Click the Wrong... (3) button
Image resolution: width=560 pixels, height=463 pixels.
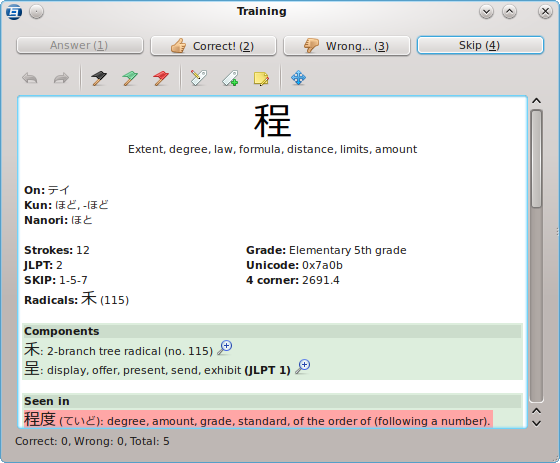(x=346, y=46)
